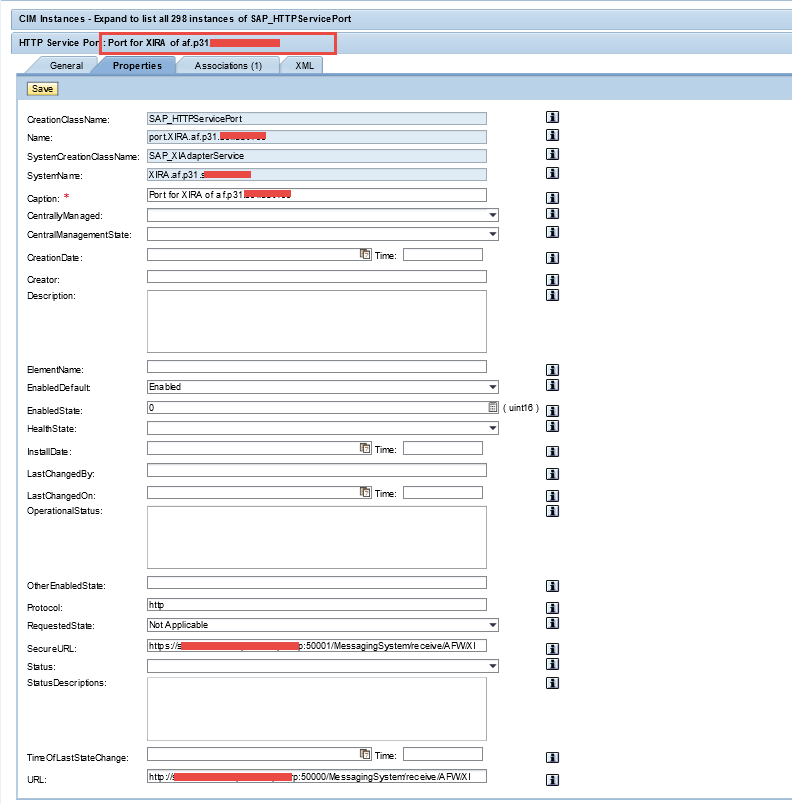792x804 pixels.
Task: Focus the TimeOfLastStateChange Time field
Action: 443,754
